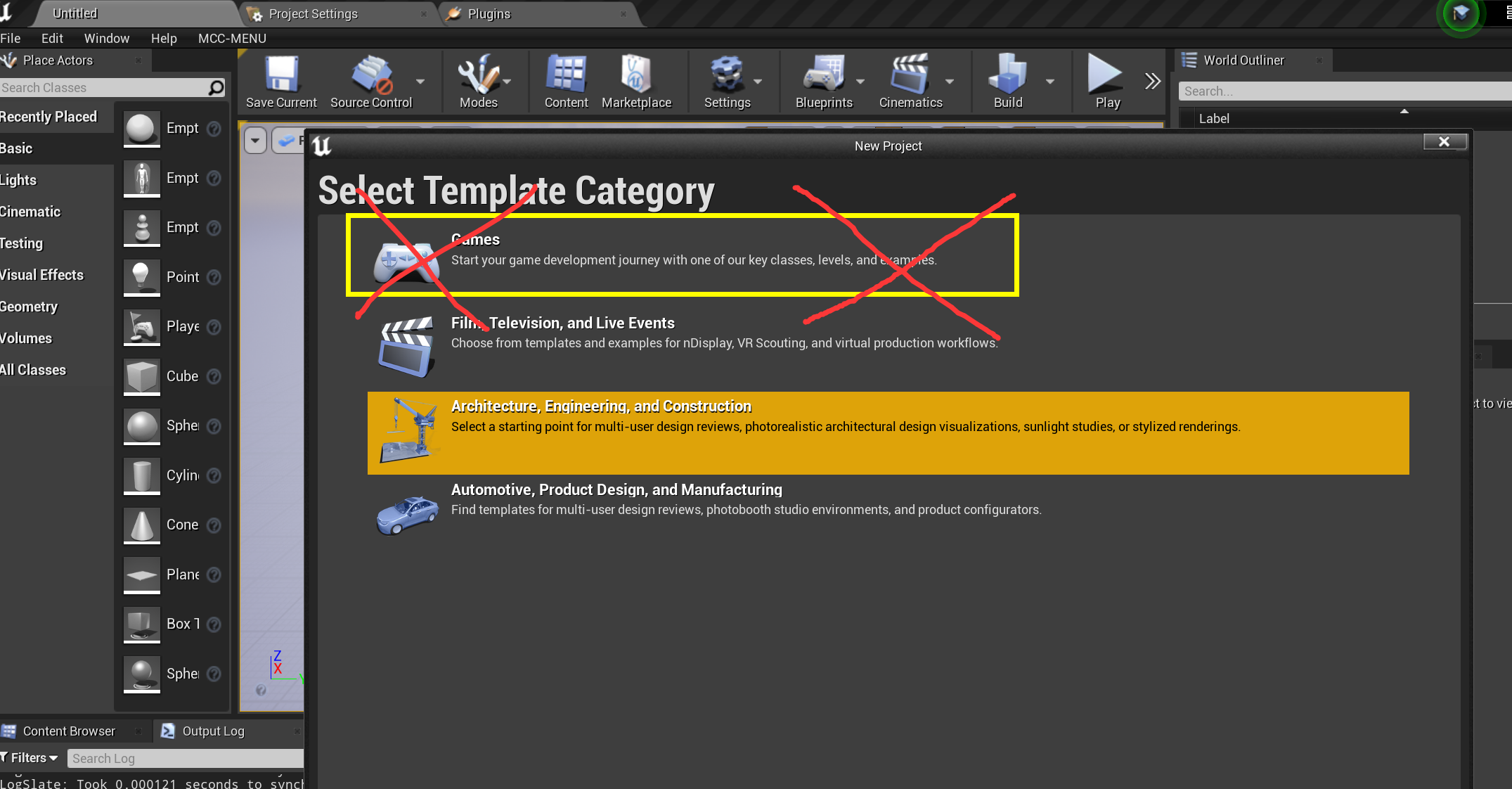Open the File menu

pos(12,38)
